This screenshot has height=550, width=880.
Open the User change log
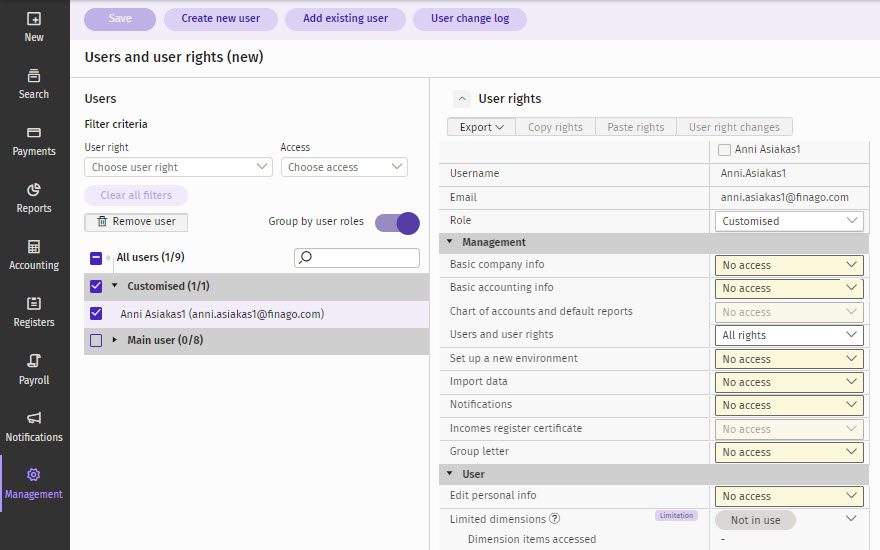click(x=470, y=19)
